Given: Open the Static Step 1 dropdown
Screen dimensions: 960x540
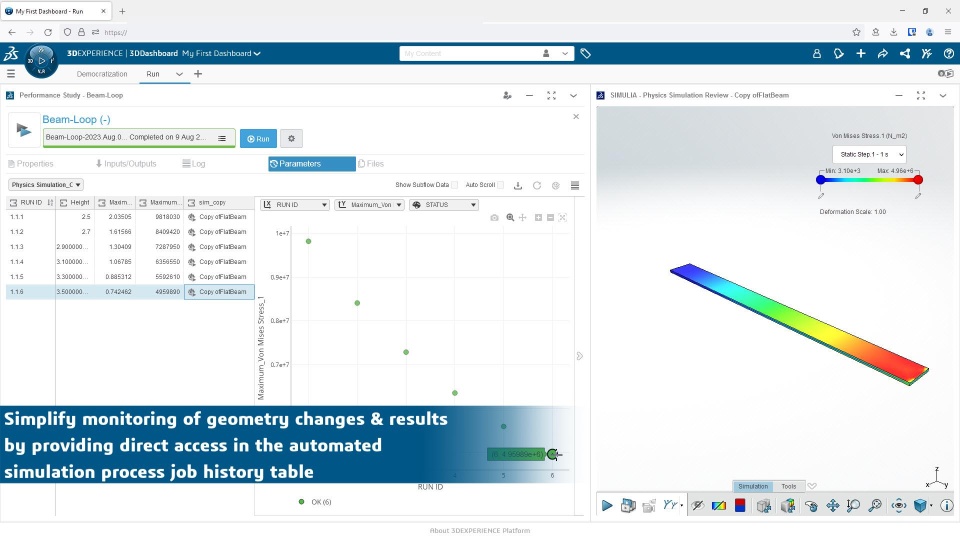Looking at the screenshot, I should pyautogui.click(x=869, y=154).
